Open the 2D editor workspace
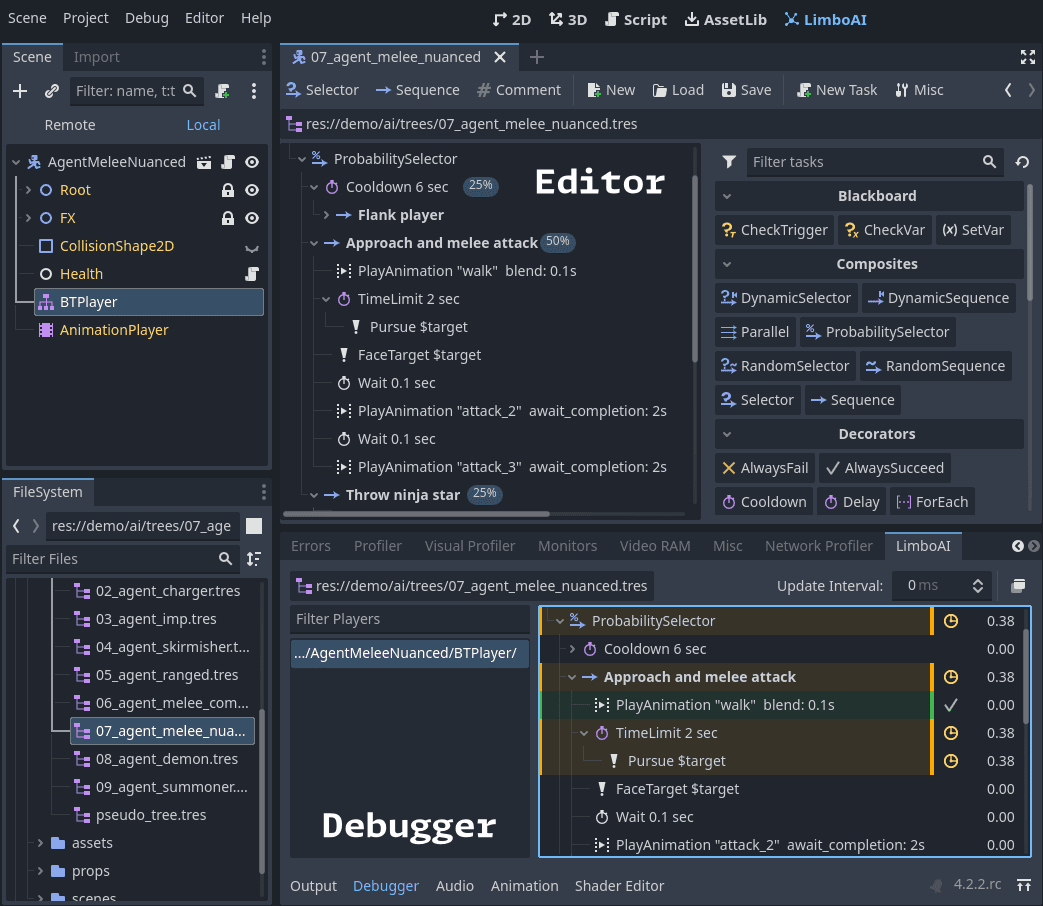 512,18
